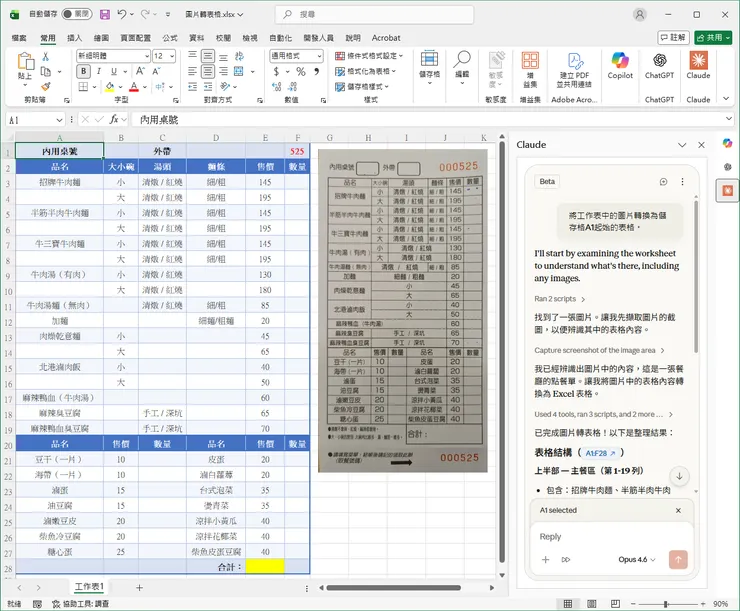This screenshot has height=611, width=740.
Task: Click the Comma Style icon
Action: pyautogui.click(x=317, y=72)
